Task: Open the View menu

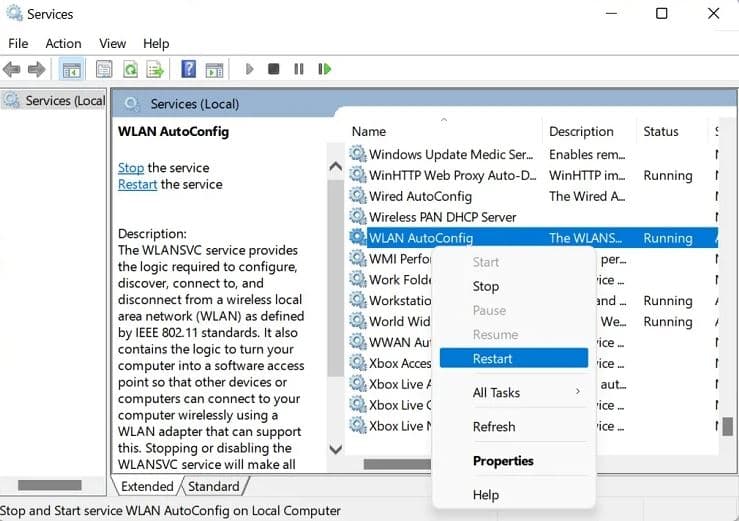Action: click(112, 43)
